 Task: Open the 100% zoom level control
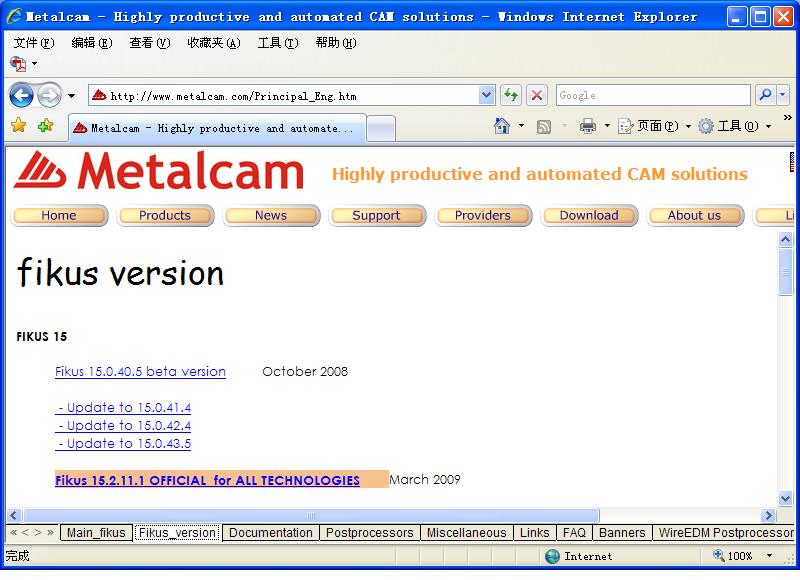click(x=742, y=556)
